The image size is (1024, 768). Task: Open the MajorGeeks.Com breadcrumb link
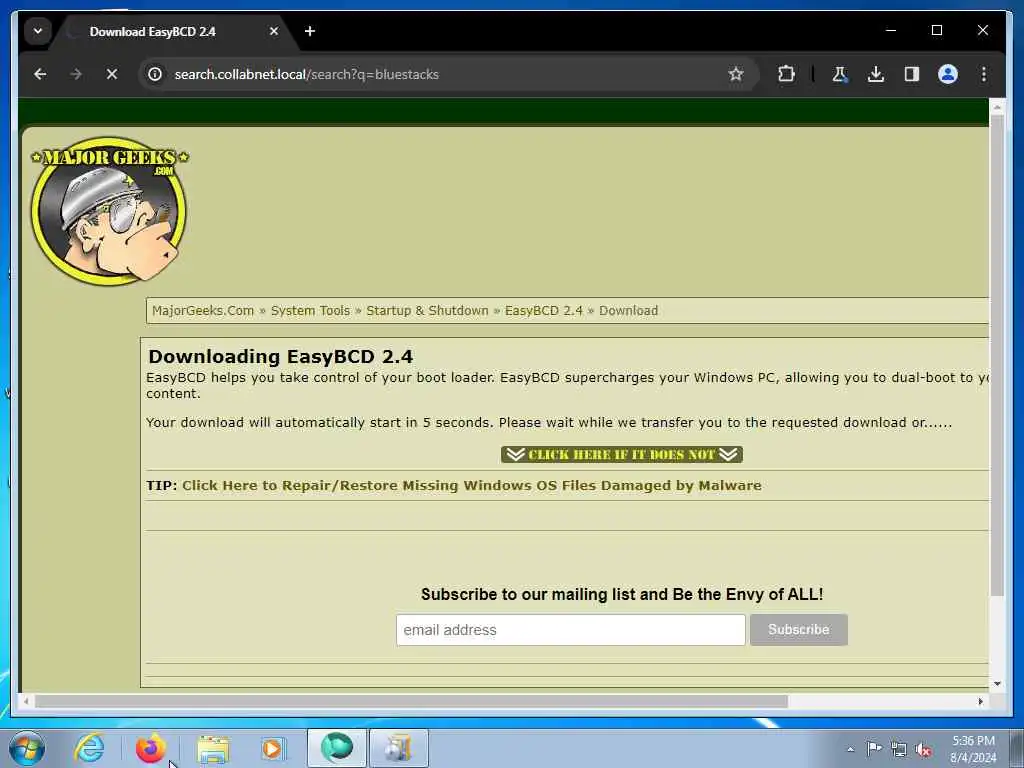(202, 311)
